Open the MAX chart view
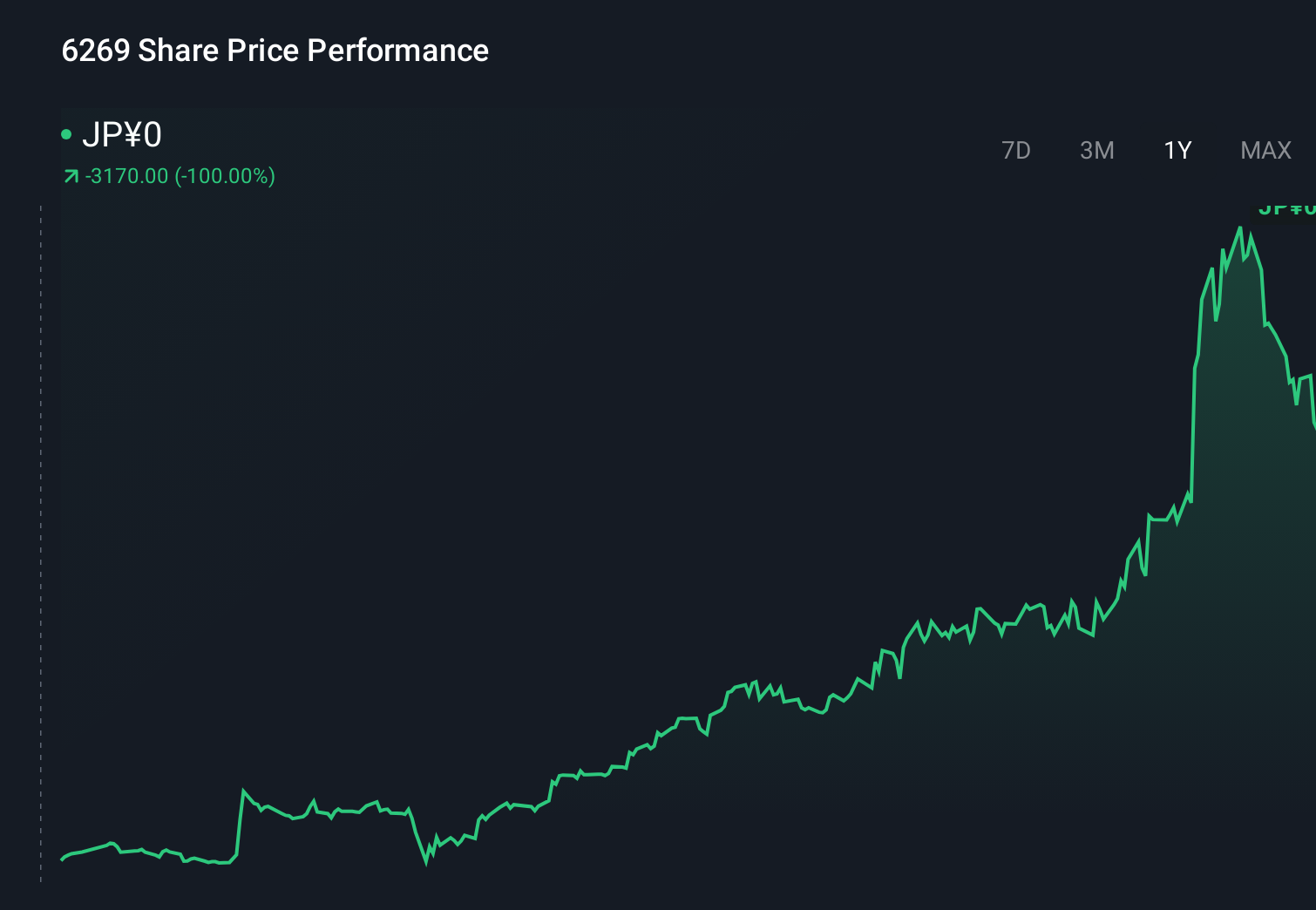The height and width of the screenshot is (910, 1316). pyautogui.click(x=1265, y=150)
